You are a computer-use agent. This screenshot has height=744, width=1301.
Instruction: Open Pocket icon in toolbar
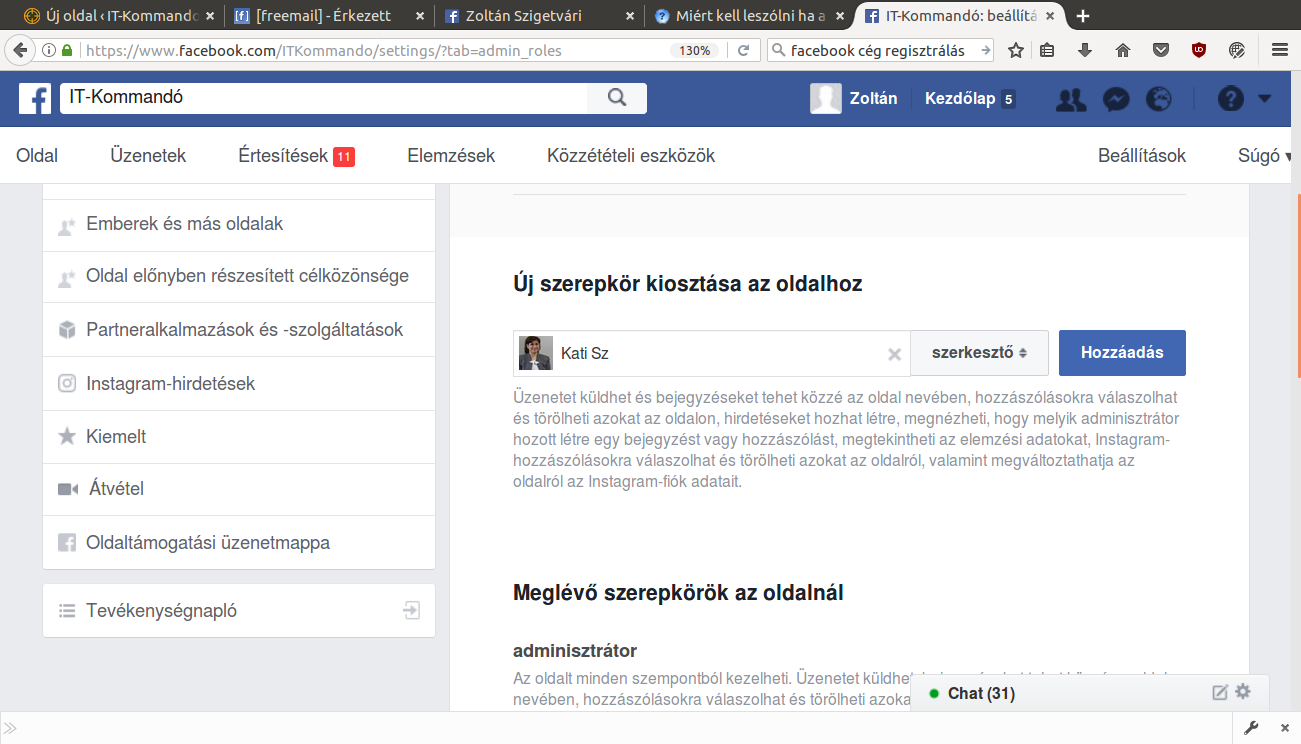[1161, 50]
